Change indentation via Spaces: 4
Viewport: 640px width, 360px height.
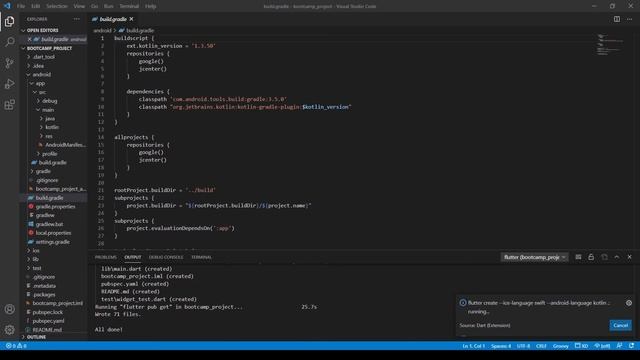tap(501, 346)
